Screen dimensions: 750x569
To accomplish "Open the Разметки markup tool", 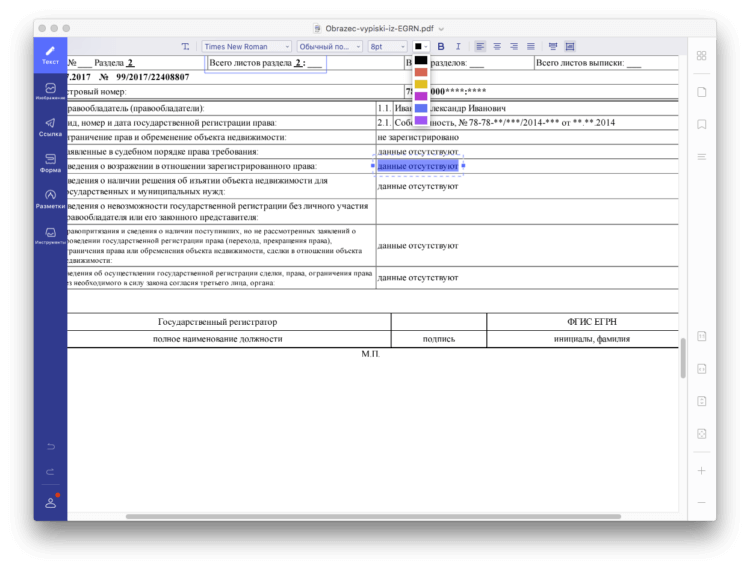I will (x=50, y=199).
